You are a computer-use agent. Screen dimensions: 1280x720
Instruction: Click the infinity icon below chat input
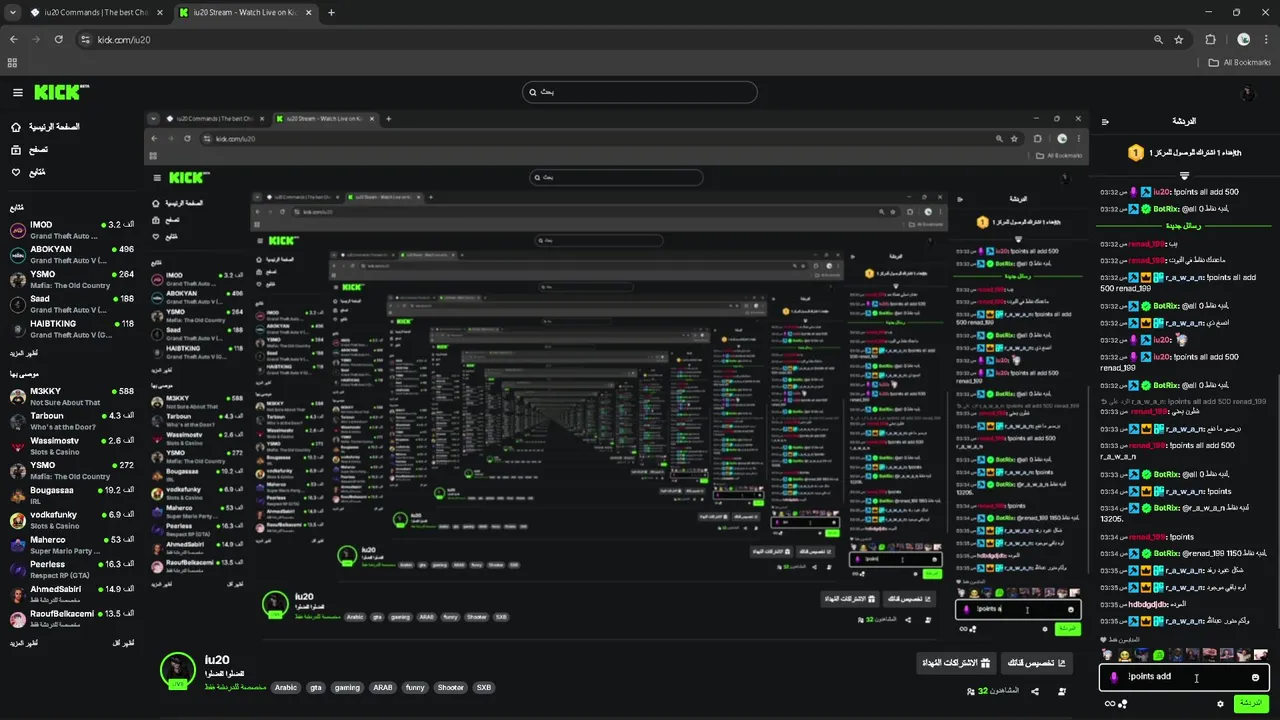coord(1109,704)
